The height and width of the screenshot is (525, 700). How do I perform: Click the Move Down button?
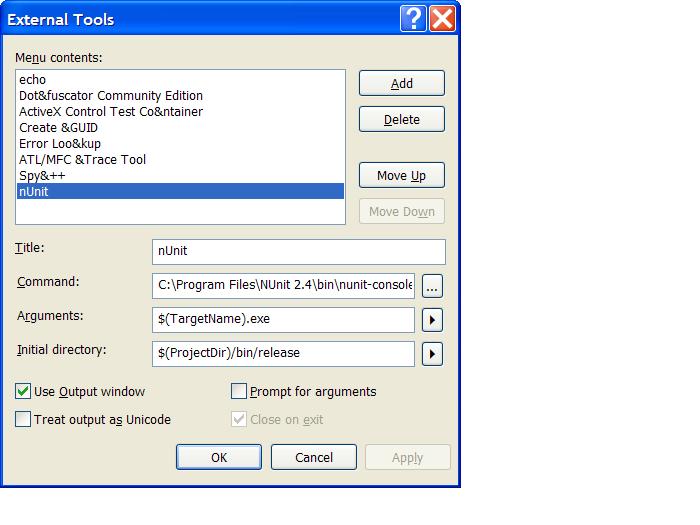[402, 211]
